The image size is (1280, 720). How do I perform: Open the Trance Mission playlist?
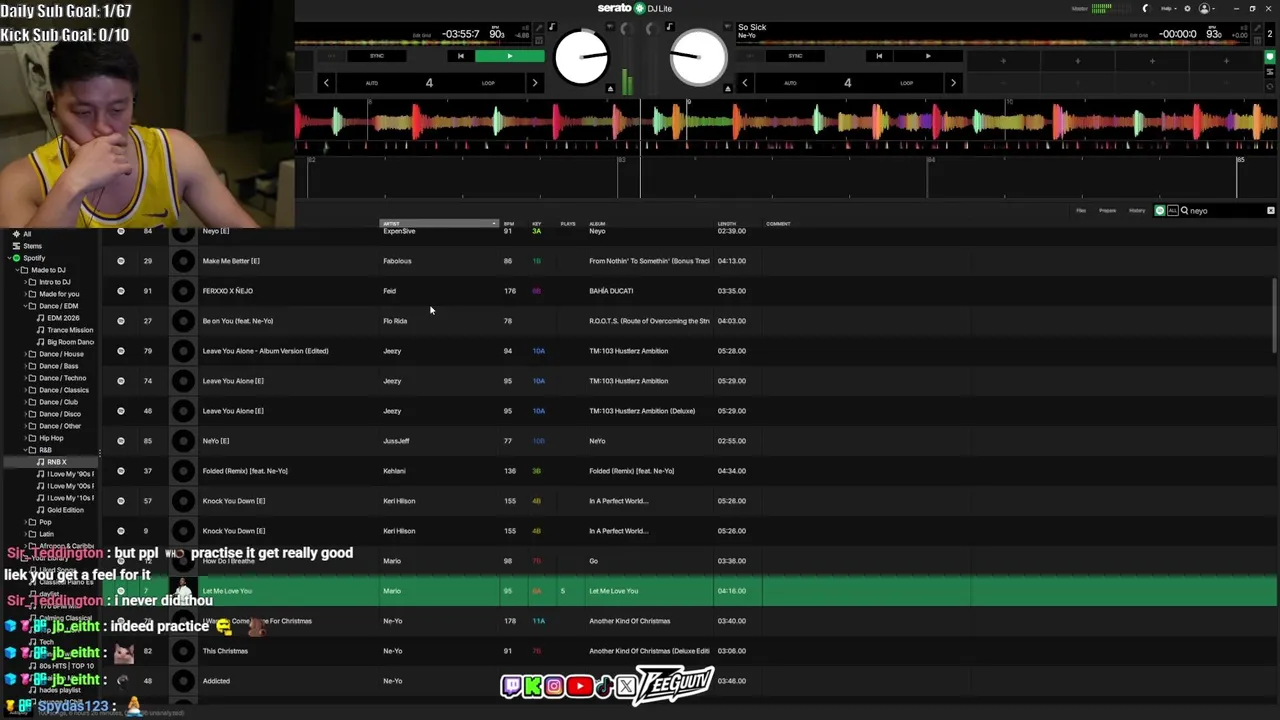[x=70, y=330]
